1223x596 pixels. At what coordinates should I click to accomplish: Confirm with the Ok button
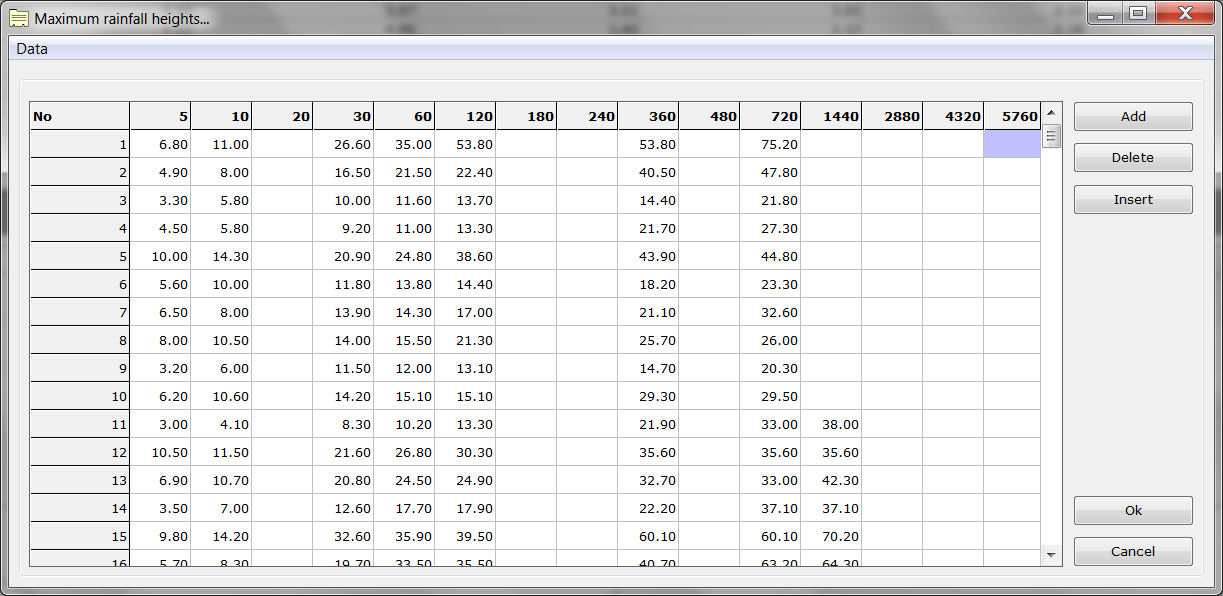tap(1132, 510)
